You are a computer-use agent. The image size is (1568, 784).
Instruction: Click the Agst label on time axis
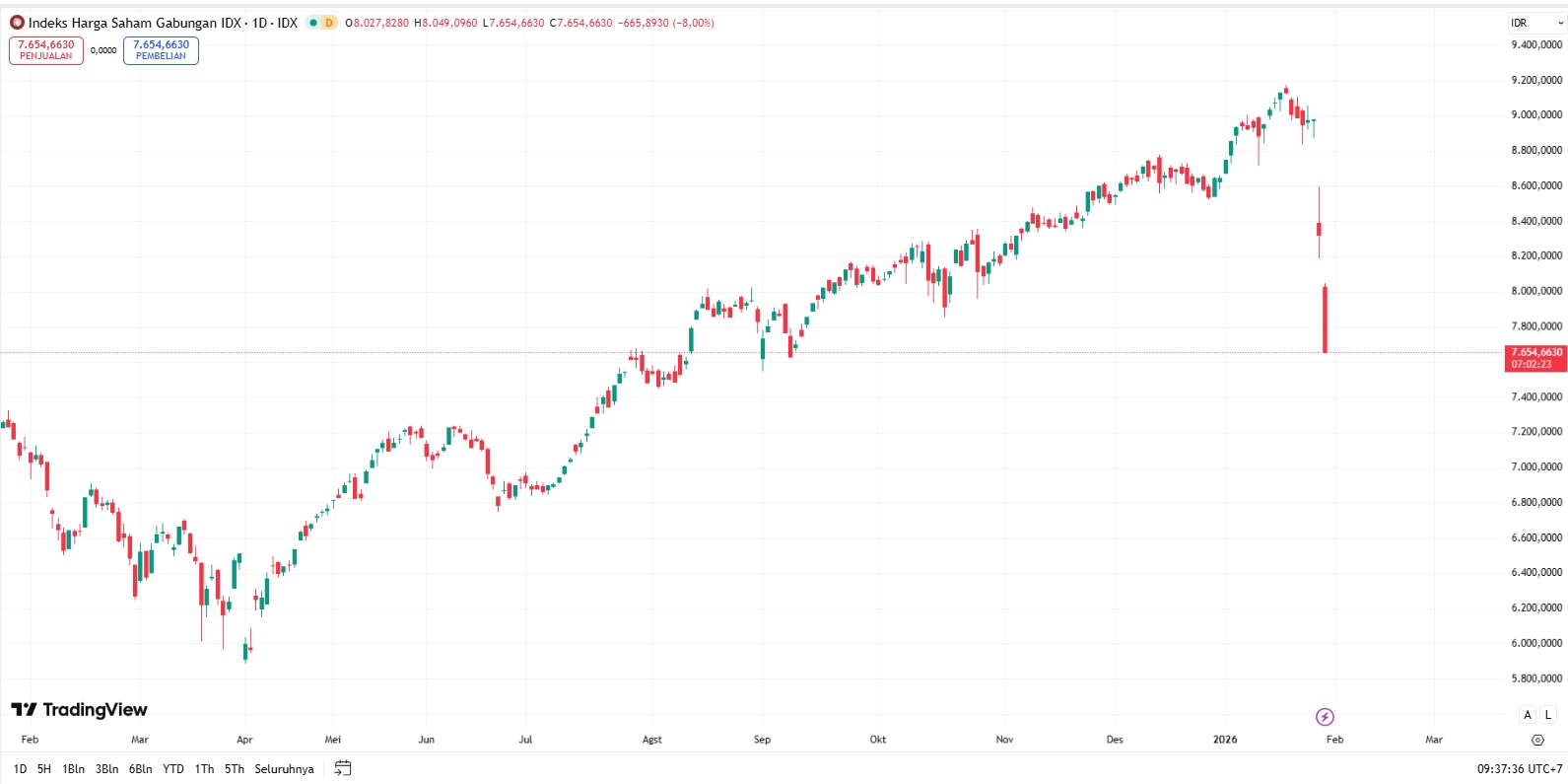[x=651, y=740]
